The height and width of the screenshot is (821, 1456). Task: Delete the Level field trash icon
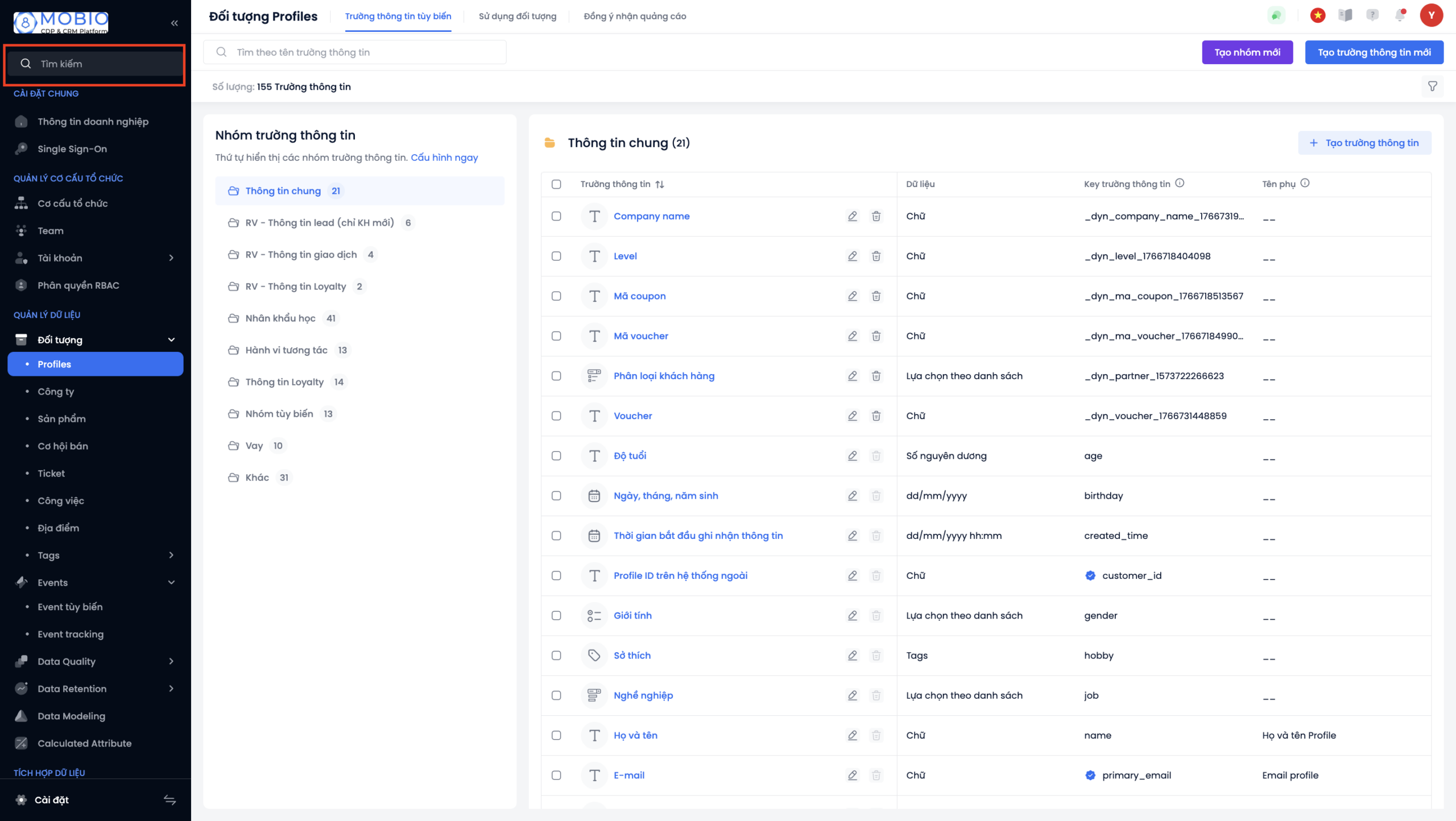[876, 256]
